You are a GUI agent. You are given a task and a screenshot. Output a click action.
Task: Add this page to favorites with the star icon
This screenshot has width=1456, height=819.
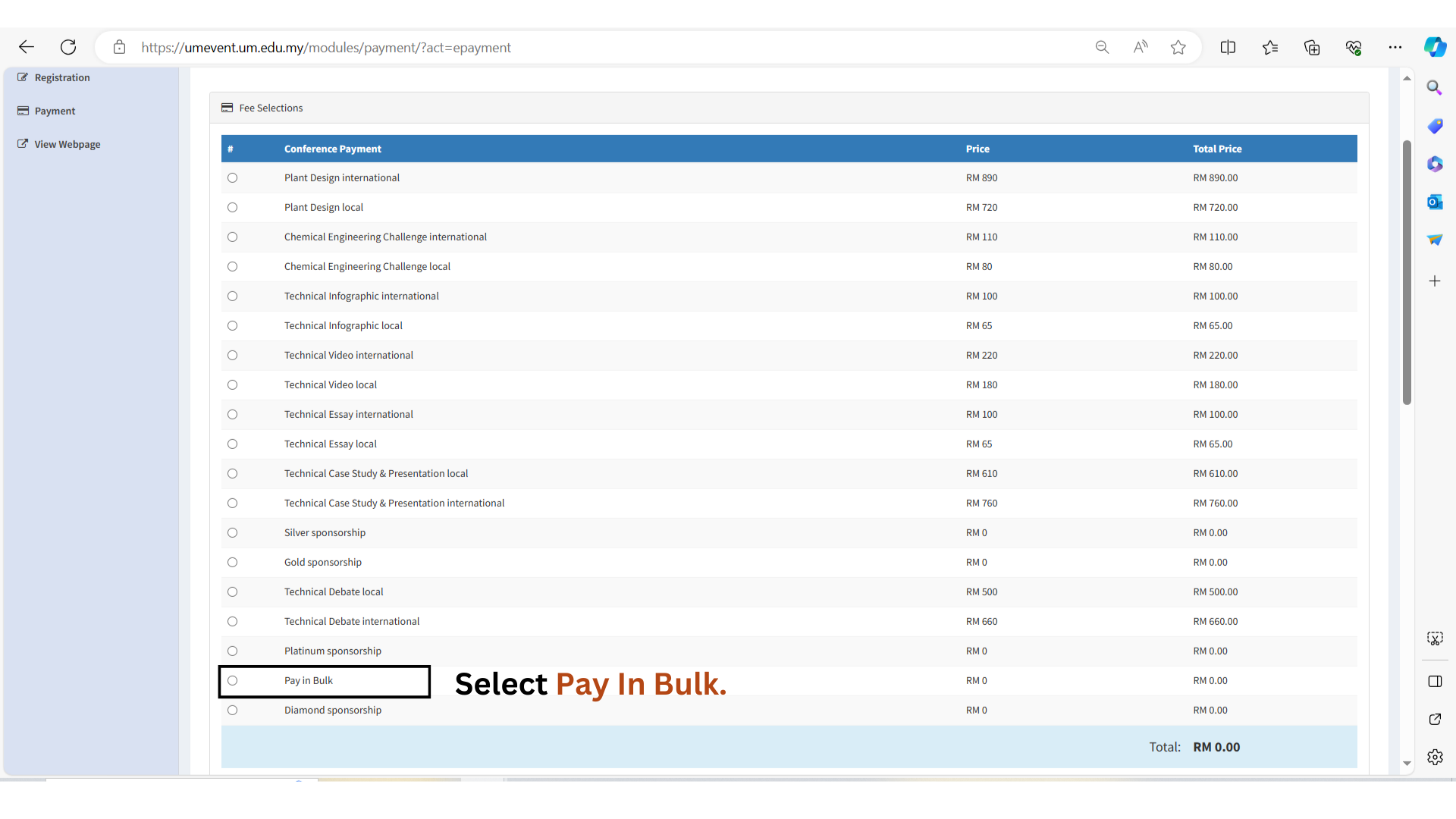pyautogui.click(x=1178, y=47)
